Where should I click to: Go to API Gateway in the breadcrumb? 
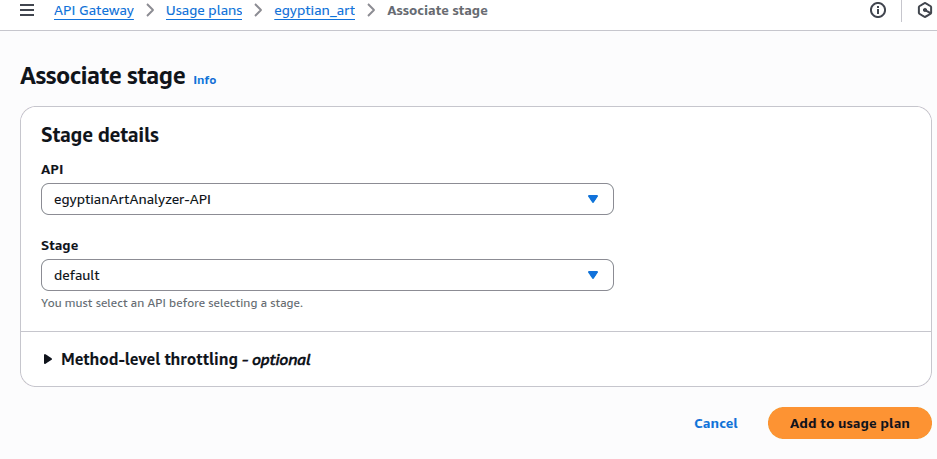pos(92,11)
